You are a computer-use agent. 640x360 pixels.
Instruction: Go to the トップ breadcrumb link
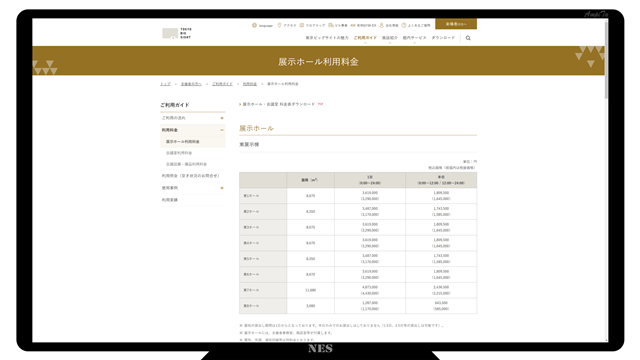click(x=165, y=84)
